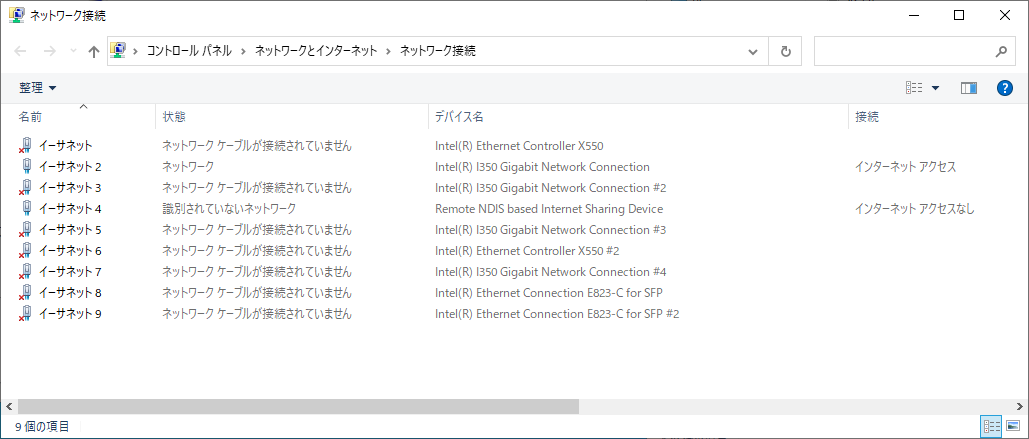Screen dimensions: 1029x439
Task: Refresh the network connections list
Action: (786, 51)
